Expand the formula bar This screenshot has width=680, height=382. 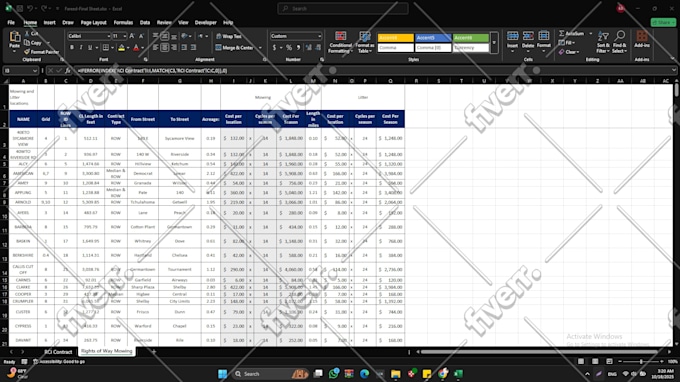(x=673, y=70)
